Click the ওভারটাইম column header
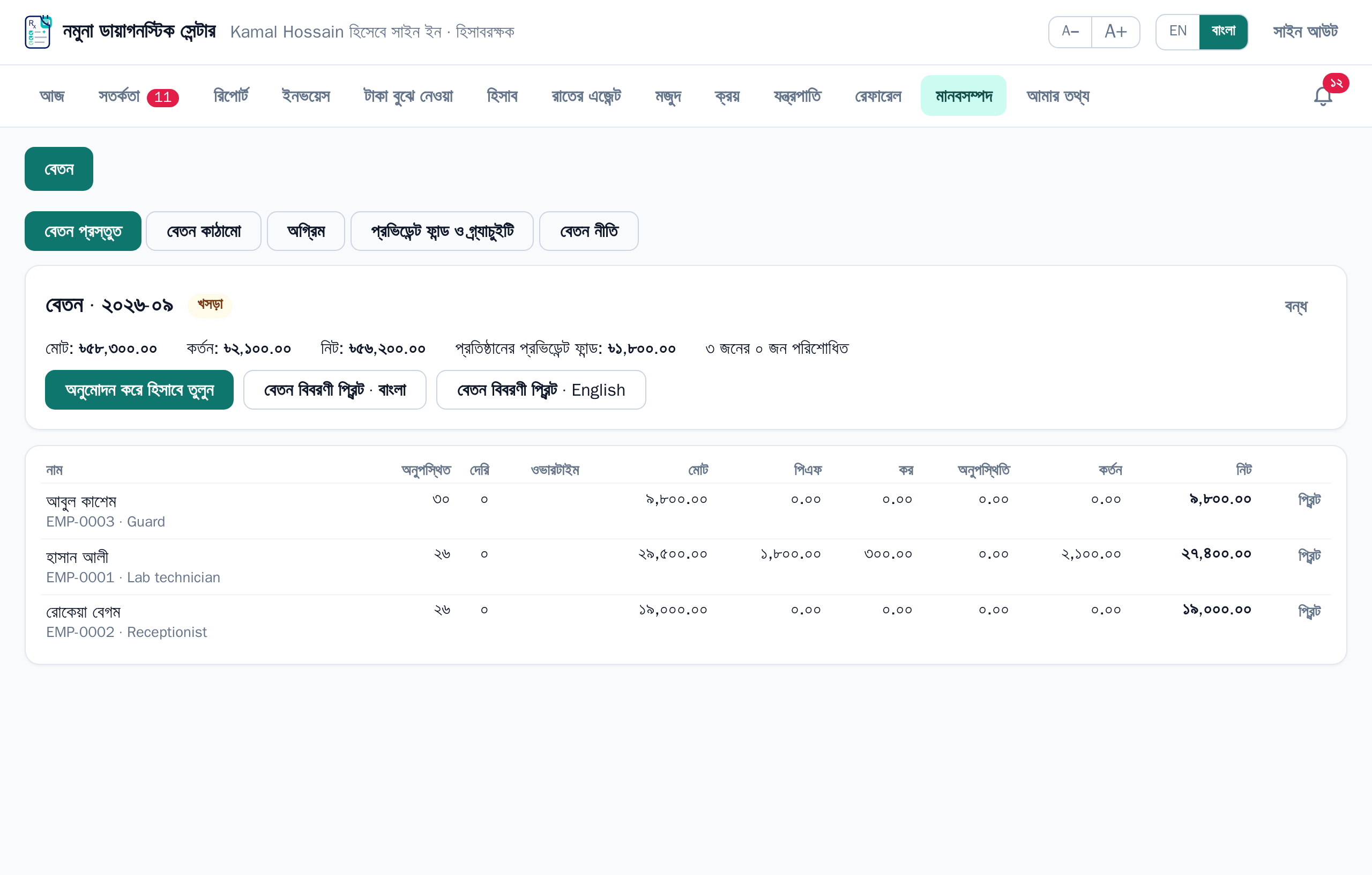Screen dimensions: 1372x875 coord(555,470)
